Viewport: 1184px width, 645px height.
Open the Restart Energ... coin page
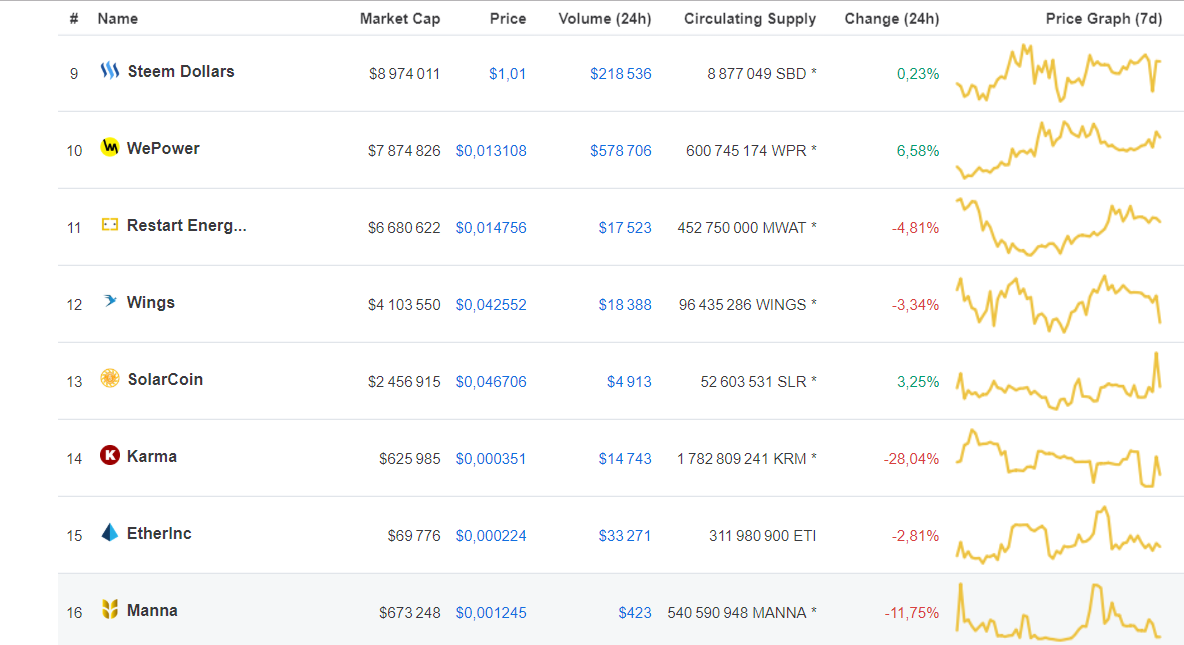187,226
